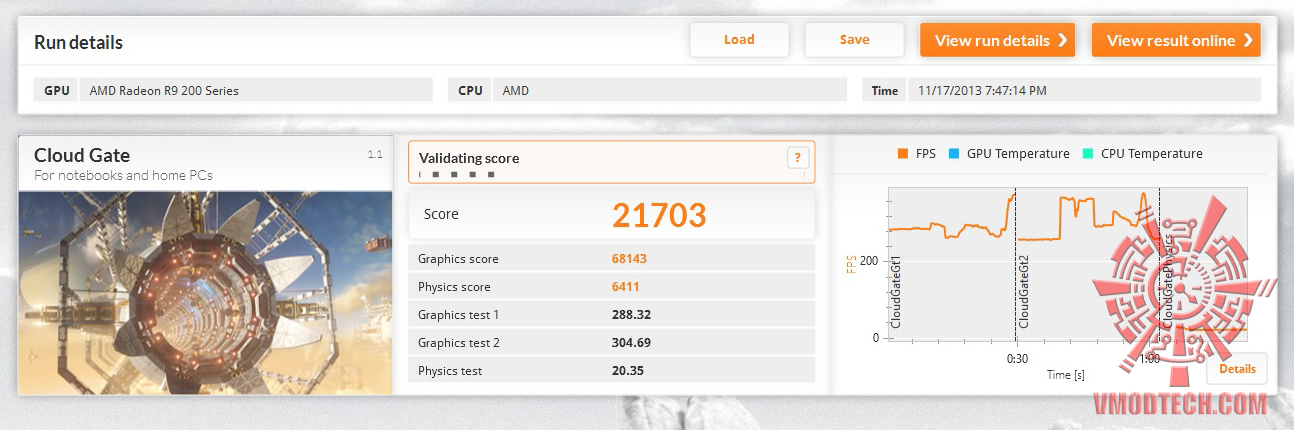
Task: Click the validating progress dots indicator
Action: pyautogui.click(x=456, y=174)
